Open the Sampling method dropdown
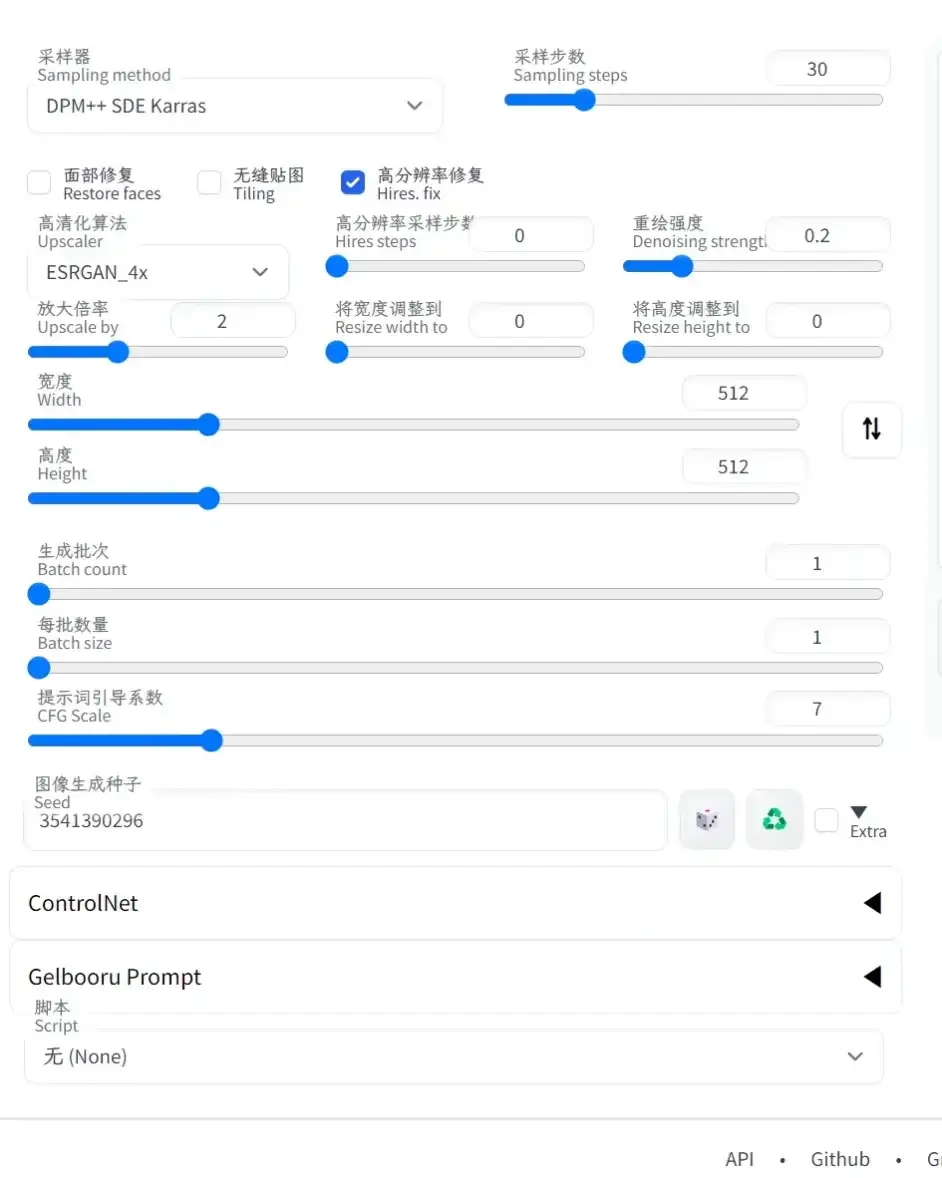 (234, 106)
